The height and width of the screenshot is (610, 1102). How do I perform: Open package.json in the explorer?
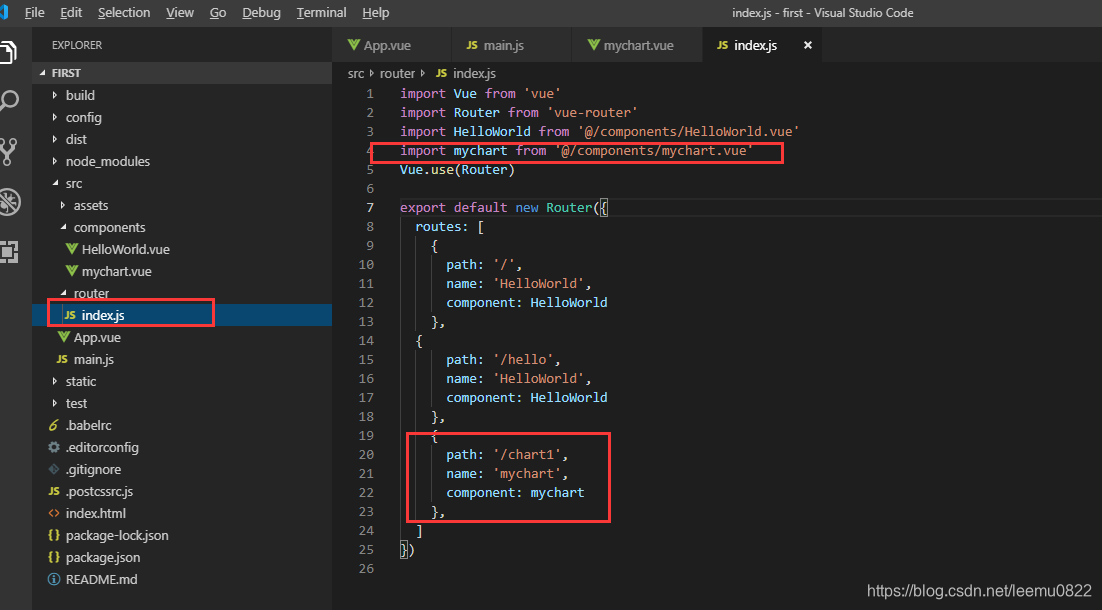click(103, 557)
